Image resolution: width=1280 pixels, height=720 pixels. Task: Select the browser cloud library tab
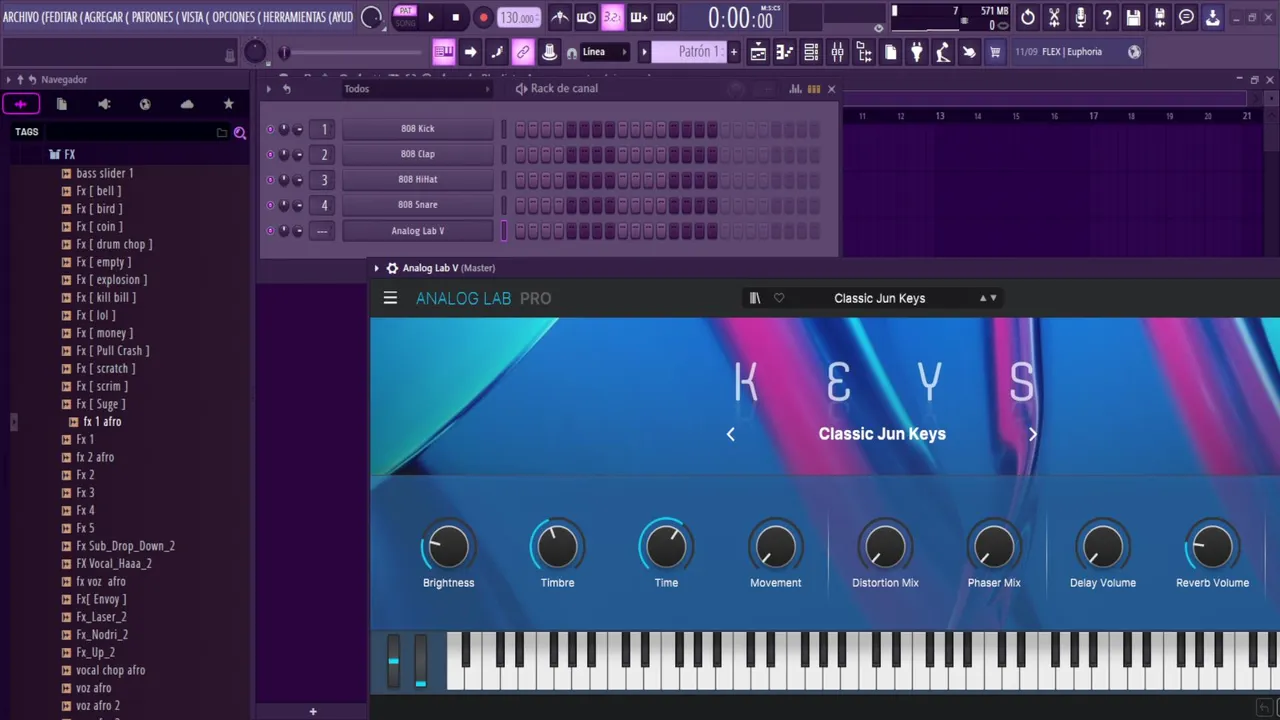point(187,104)
